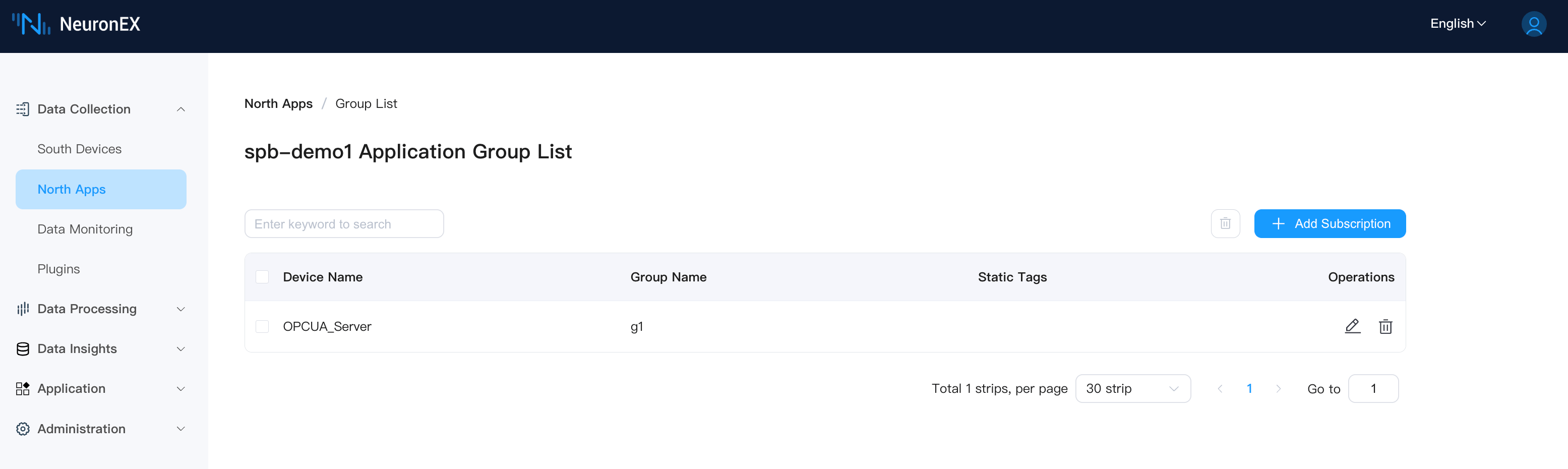Screen dimensions: 1568x469
Task: Open the user profile avatar
Action: pyautogui.click(x=1533, y=24)
